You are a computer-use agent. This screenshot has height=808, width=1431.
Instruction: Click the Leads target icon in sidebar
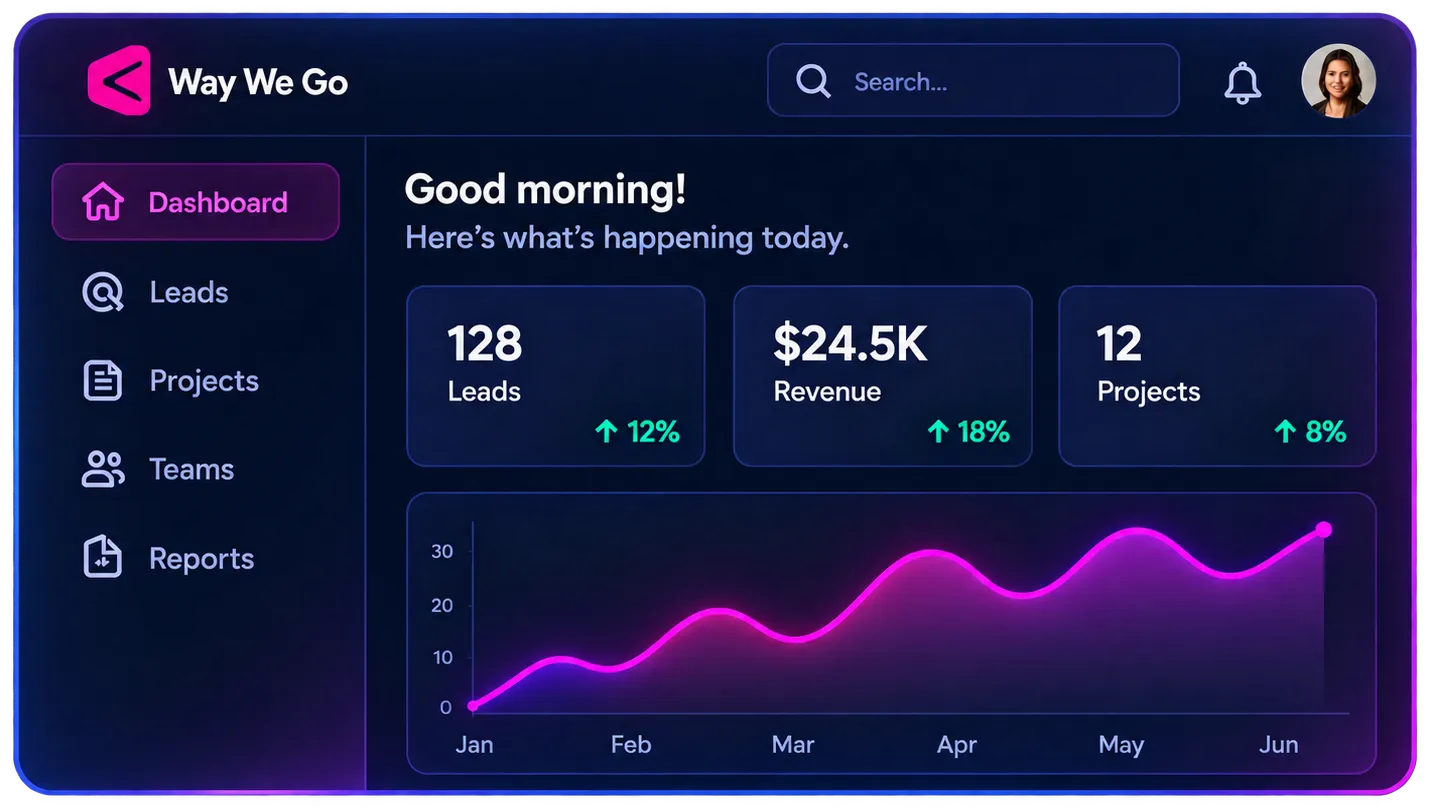click(102, 292)
